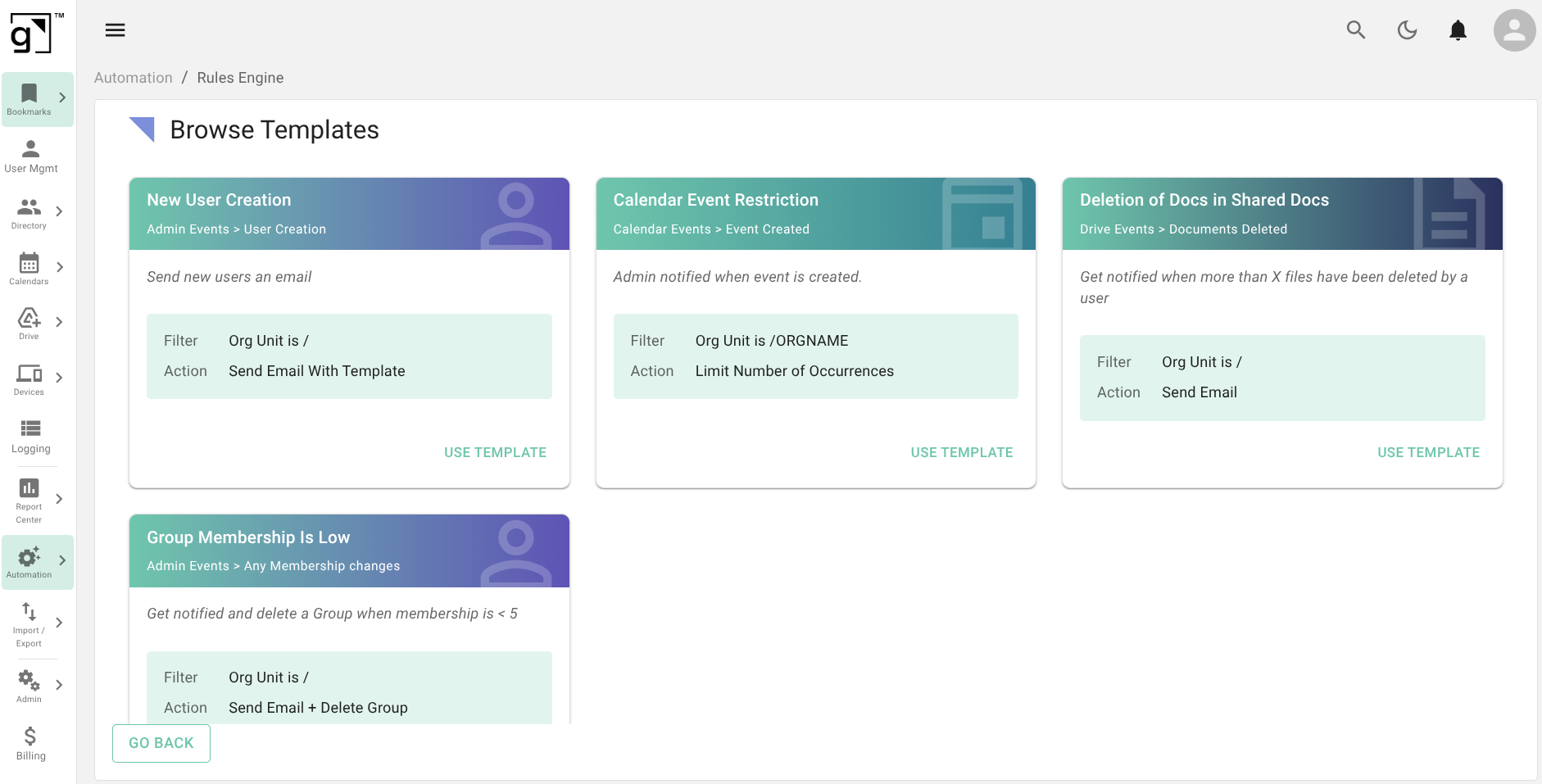Open the Calendars section
Image resolution: width=1542 pixels, height=784 pixels.
click(29, 269)
